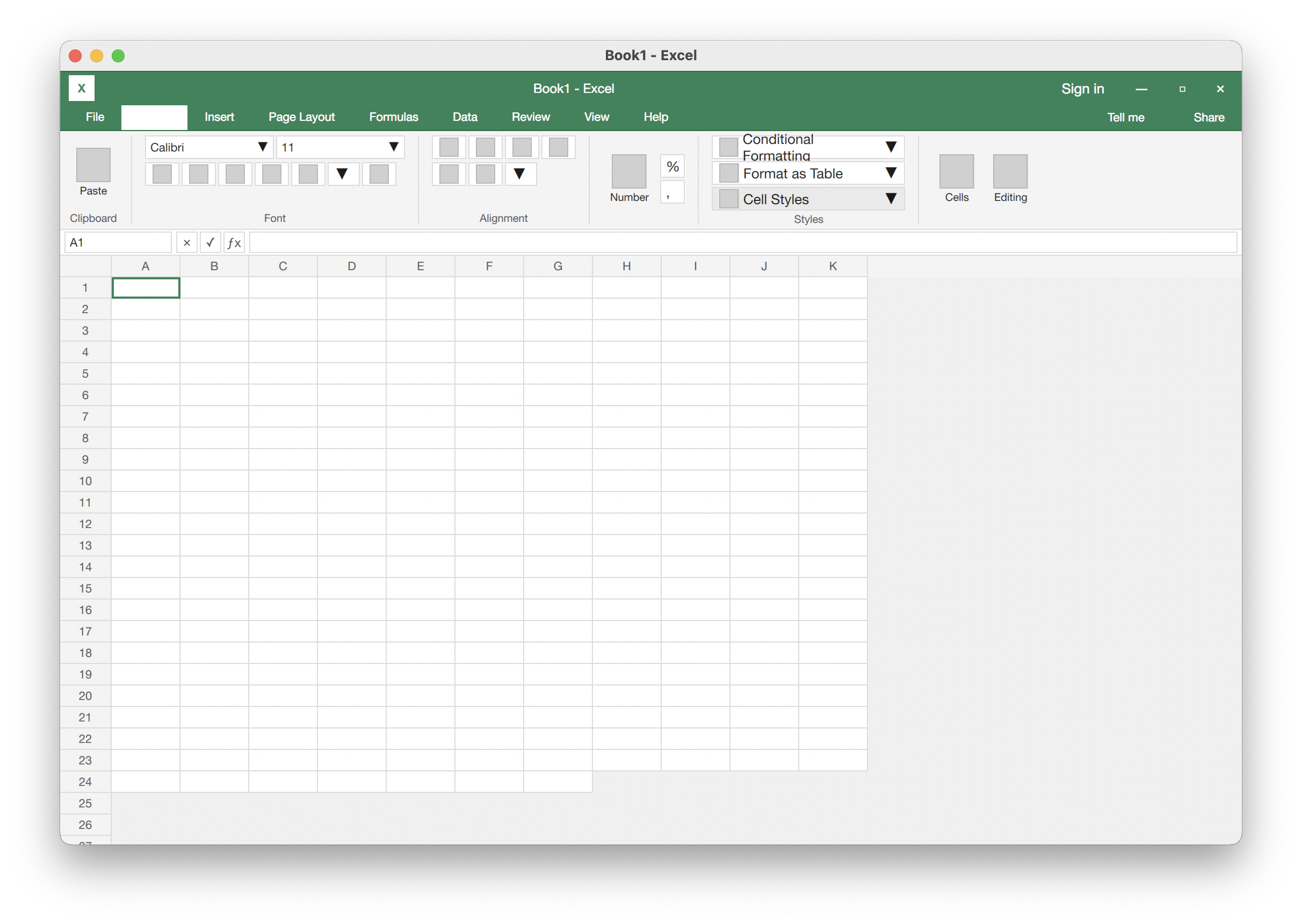Open the font size 11 dropdown
Screen dimensions: 1302x924
click(x=340, y=147)
